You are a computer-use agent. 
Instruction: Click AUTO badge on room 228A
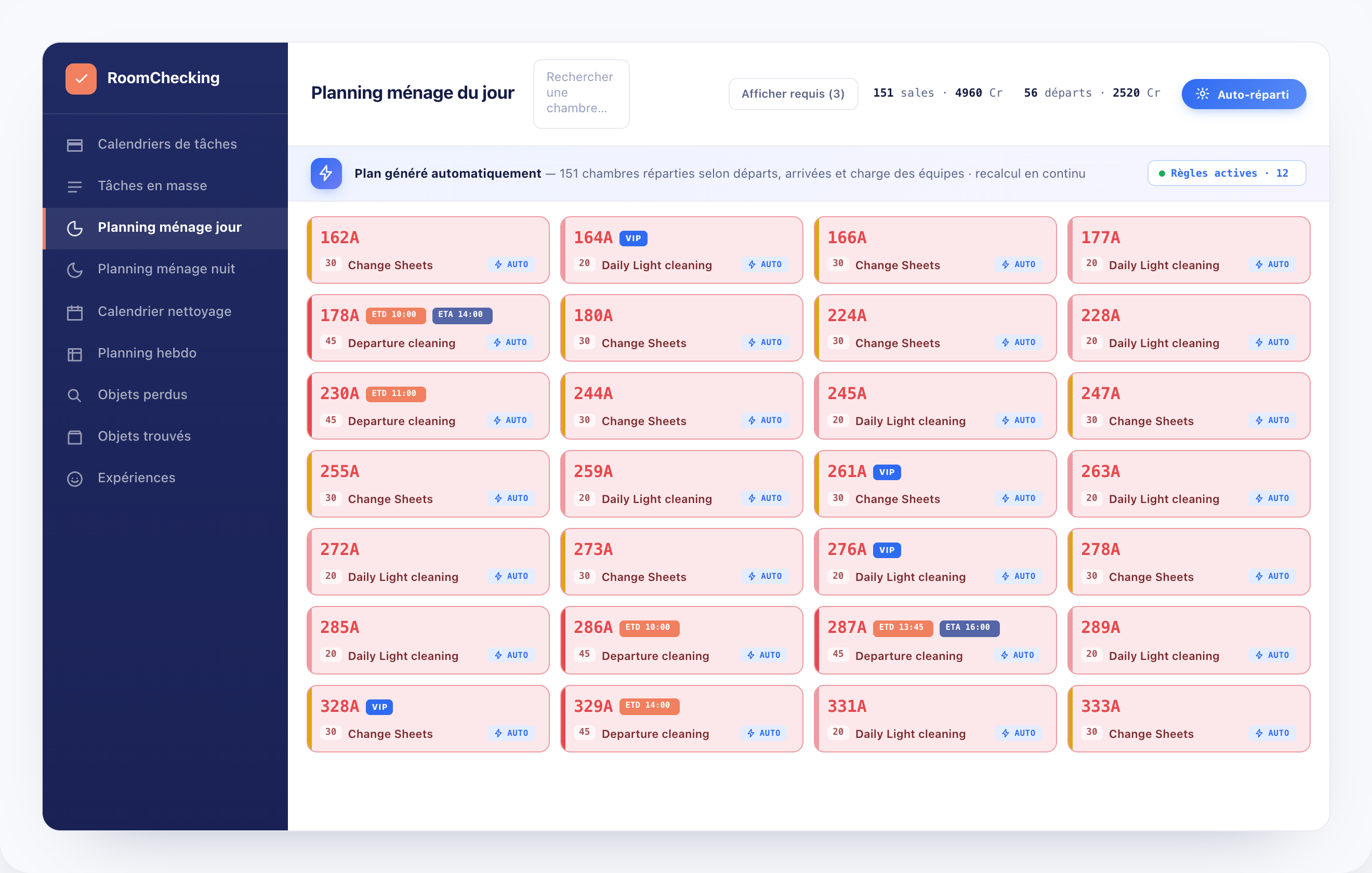click(1272, 342)
